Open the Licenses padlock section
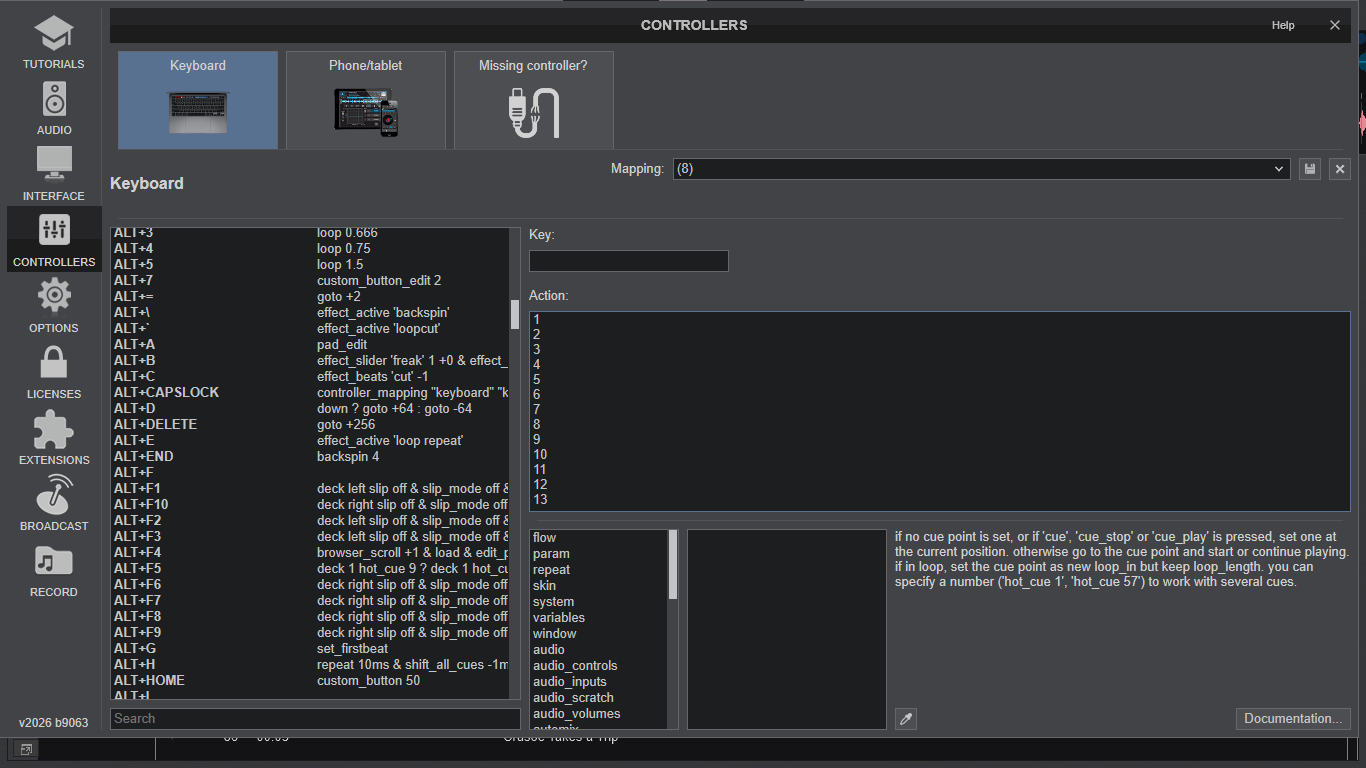The image size is (1366, 768). tap(54, 372)
